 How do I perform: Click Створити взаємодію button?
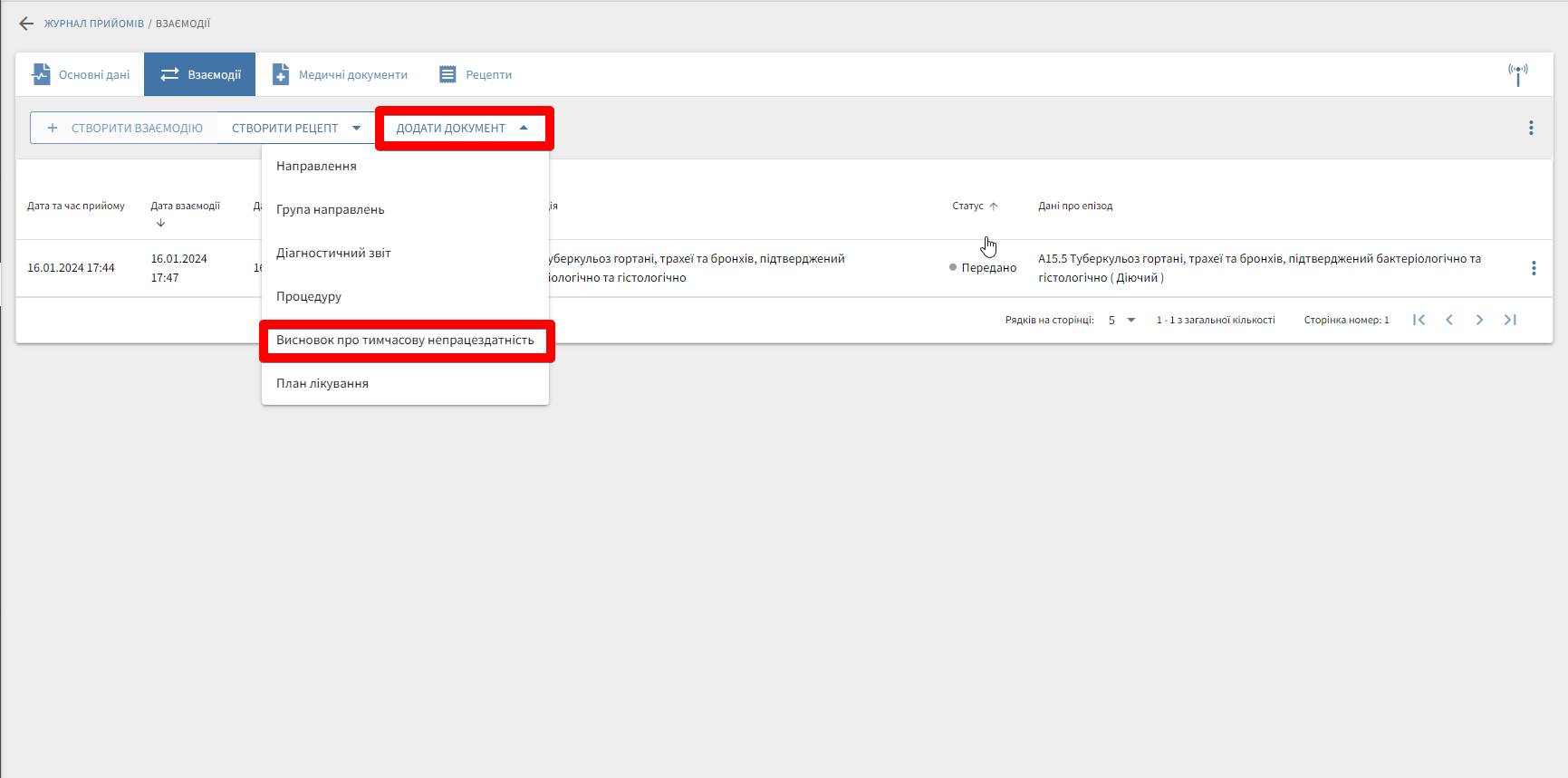pyautogui.click(x=125, y=128)
